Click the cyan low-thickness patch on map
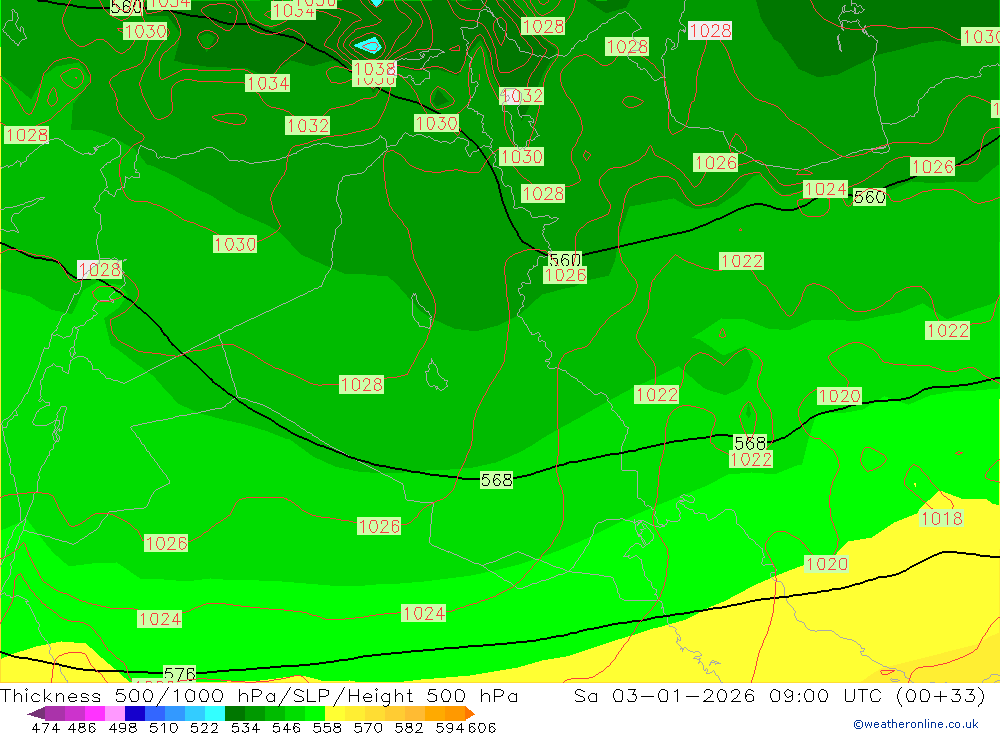Image resolution: width=1000 pixels, height=733 pixels. [369, 45]
